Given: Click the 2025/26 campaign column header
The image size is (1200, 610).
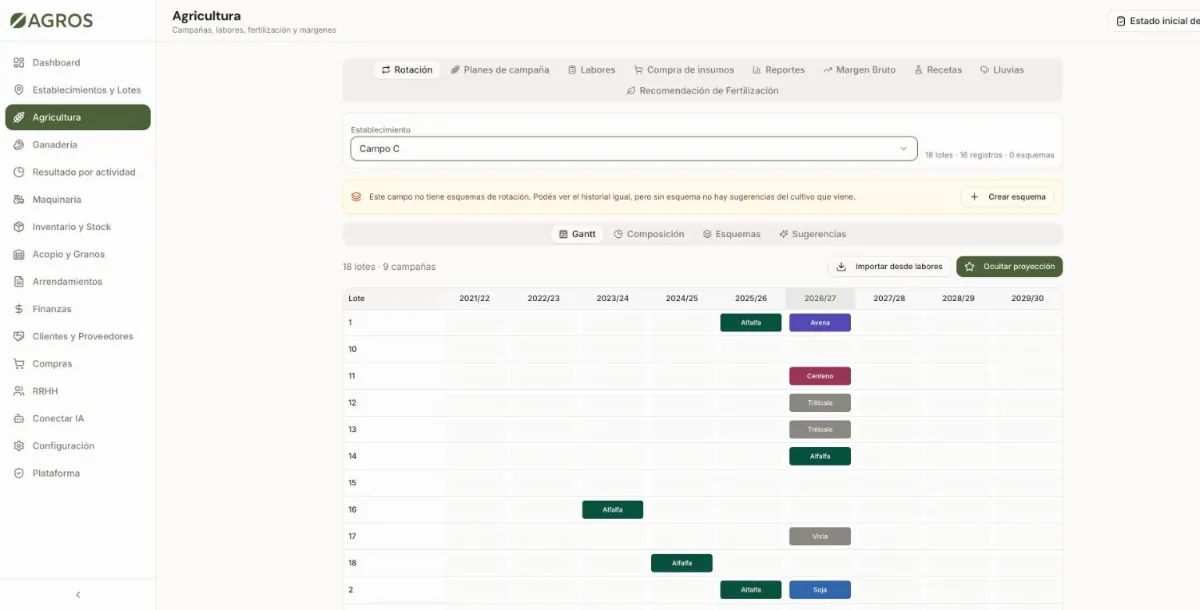Looking at the screenshot, I should pos(751,298).
